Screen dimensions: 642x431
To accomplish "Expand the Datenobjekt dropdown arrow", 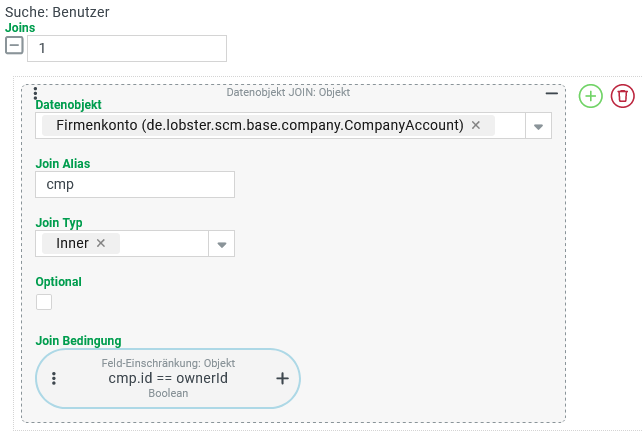I will click(x=538, y=126).
